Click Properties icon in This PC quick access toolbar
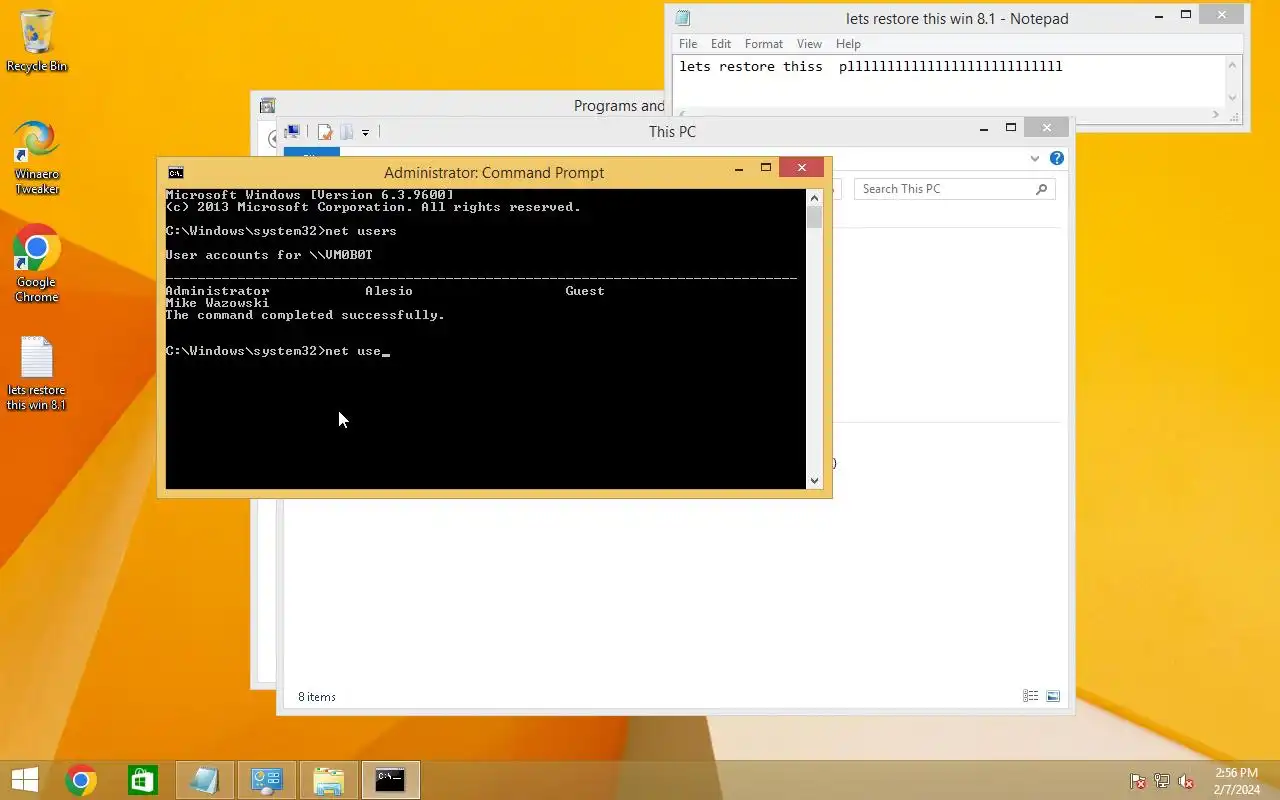The height and width of the screenshot is (800, 1280). coord(325,132)
